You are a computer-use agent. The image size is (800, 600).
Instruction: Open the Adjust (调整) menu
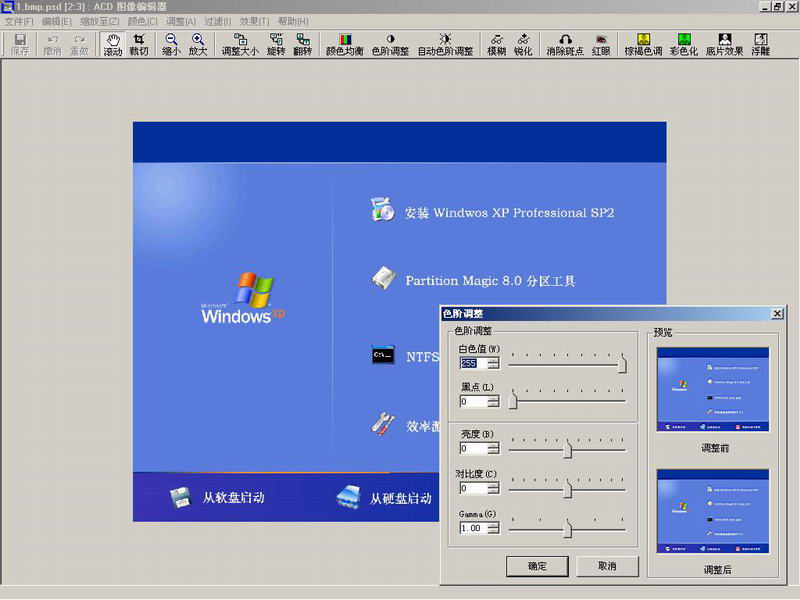181,21
